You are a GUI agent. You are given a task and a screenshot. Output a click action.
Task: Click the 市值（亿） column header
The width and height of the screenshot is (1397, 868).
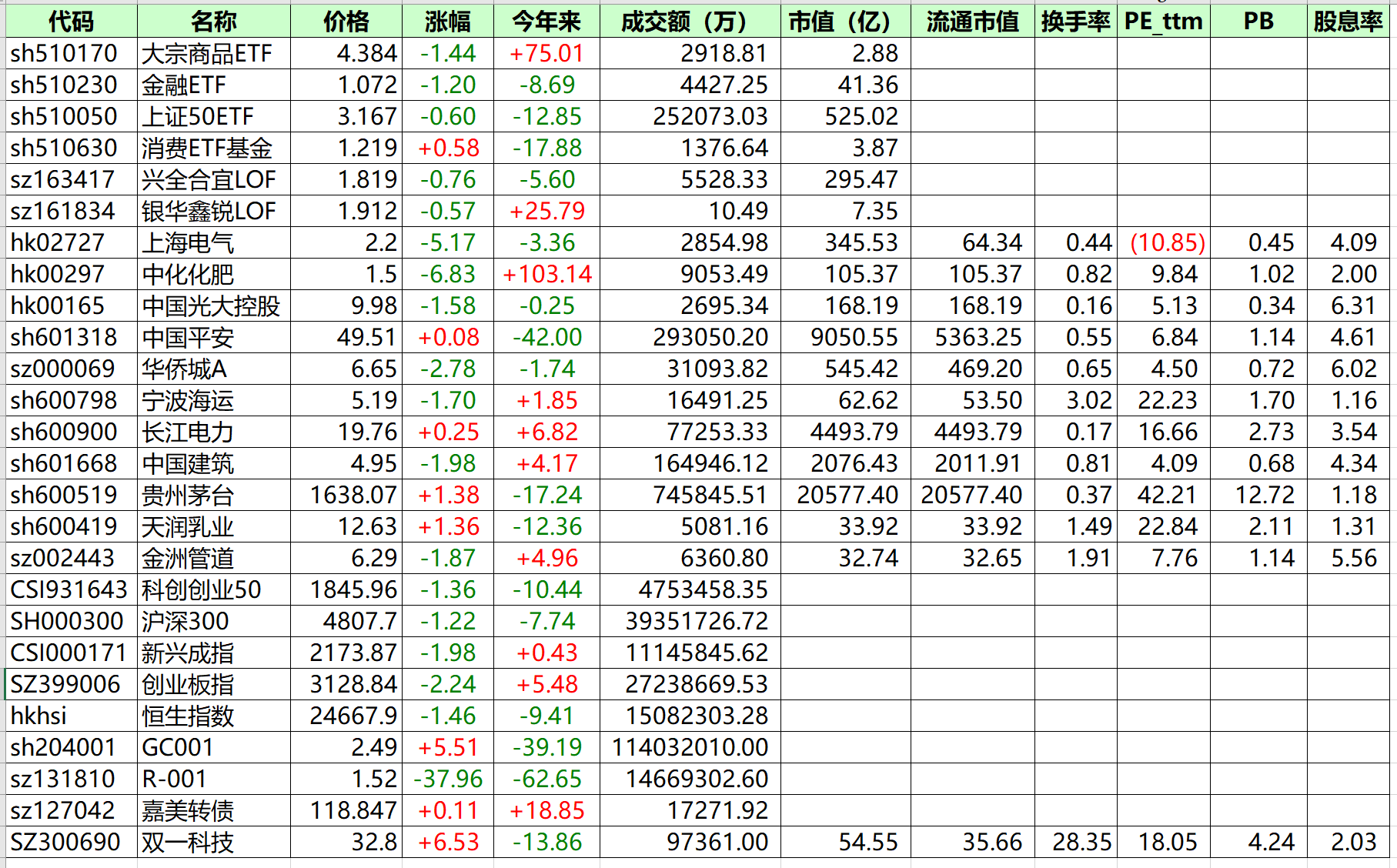pyautogui.click(x=846, y=22)
